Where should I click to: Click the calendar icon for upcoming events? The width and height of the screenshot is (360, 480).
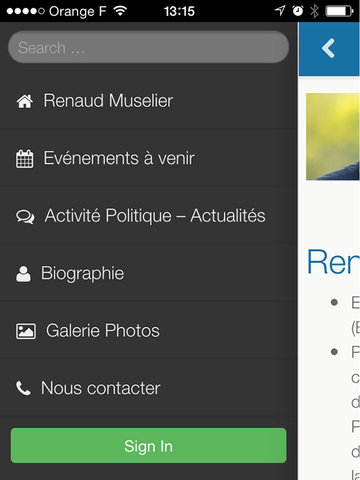click(25, 159)
